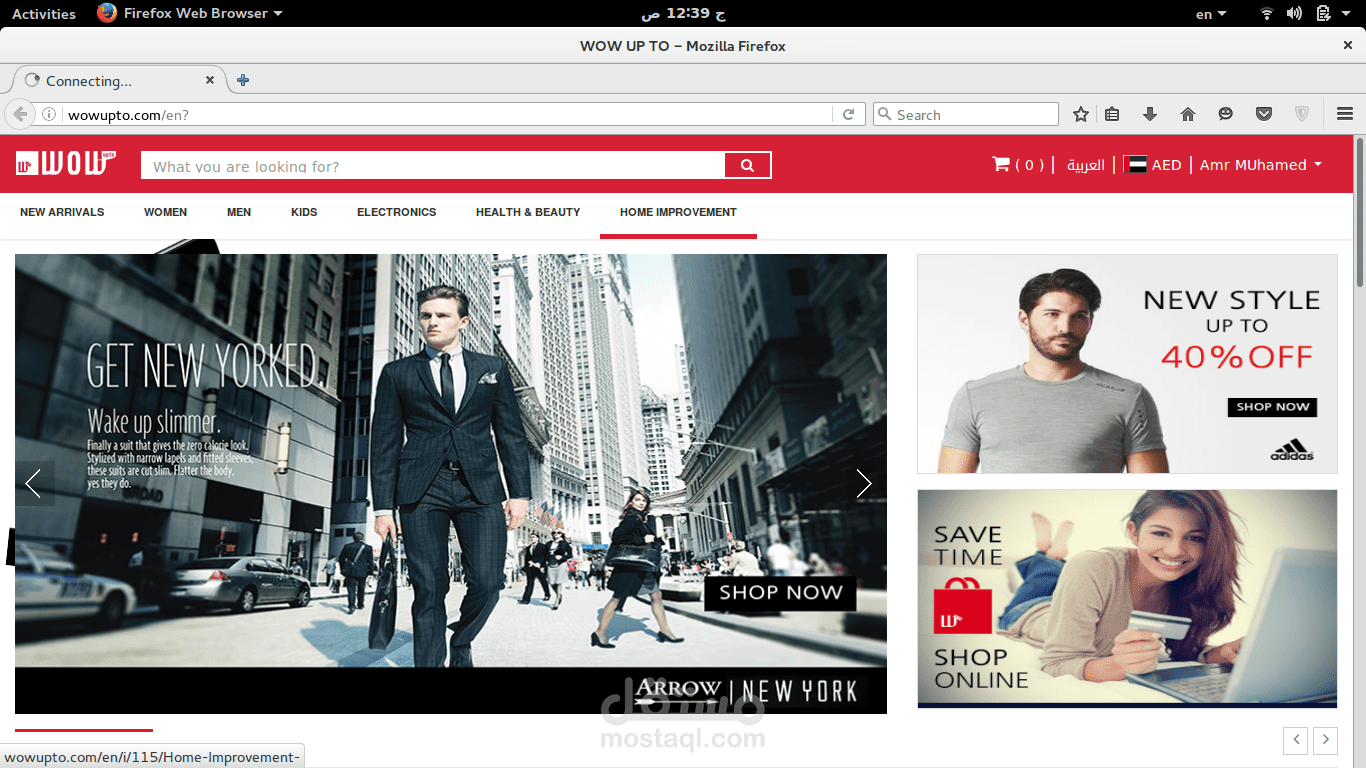Open the WOMEN category
The image size is (1366, 768).
point(165,212)
